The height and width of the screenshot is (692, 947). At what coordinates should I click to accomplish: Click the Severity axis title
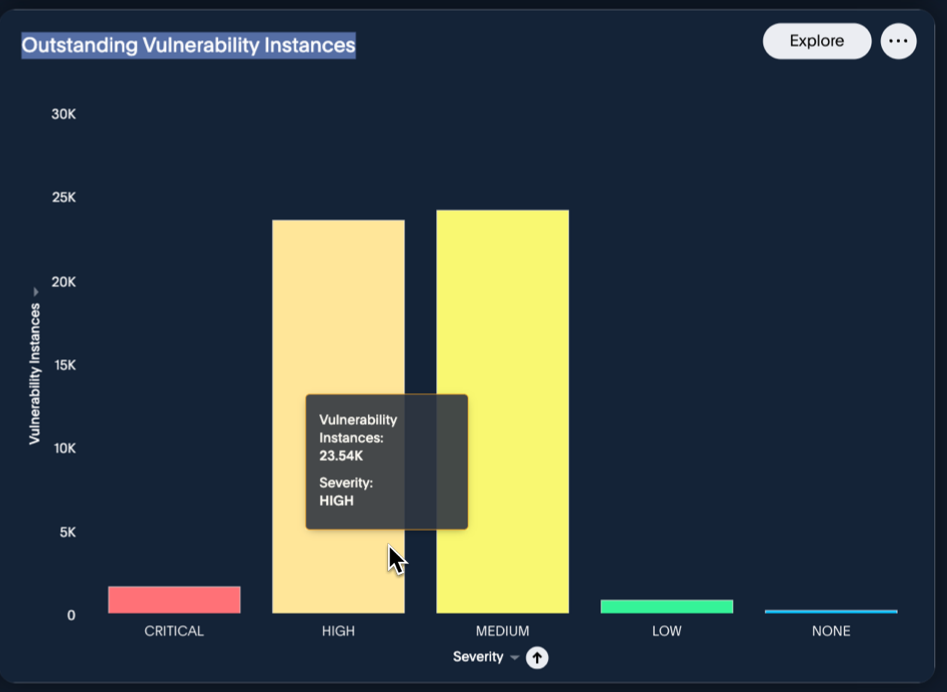[x=478, y=657]
